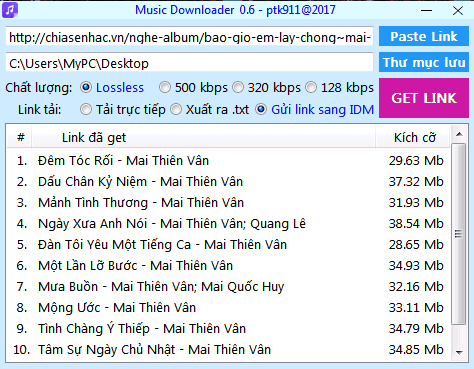The width and height of the screenshot is (474, 369).
Task: Click the Link đã get column header
Action: click(204, 137)
